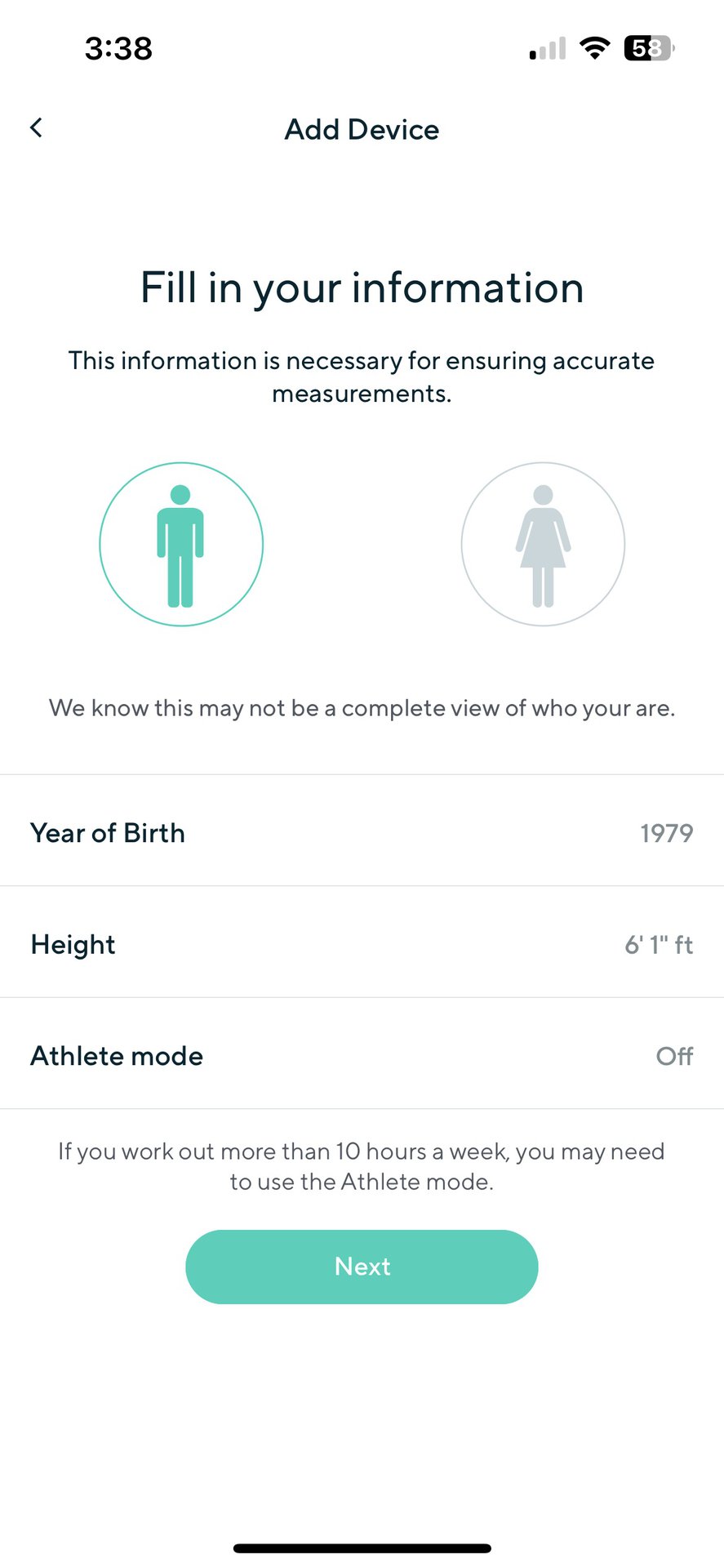Screen dimensions: 724x1568
Task: Tap the cellular signal bars icon
Action: (x=548, y=49)
